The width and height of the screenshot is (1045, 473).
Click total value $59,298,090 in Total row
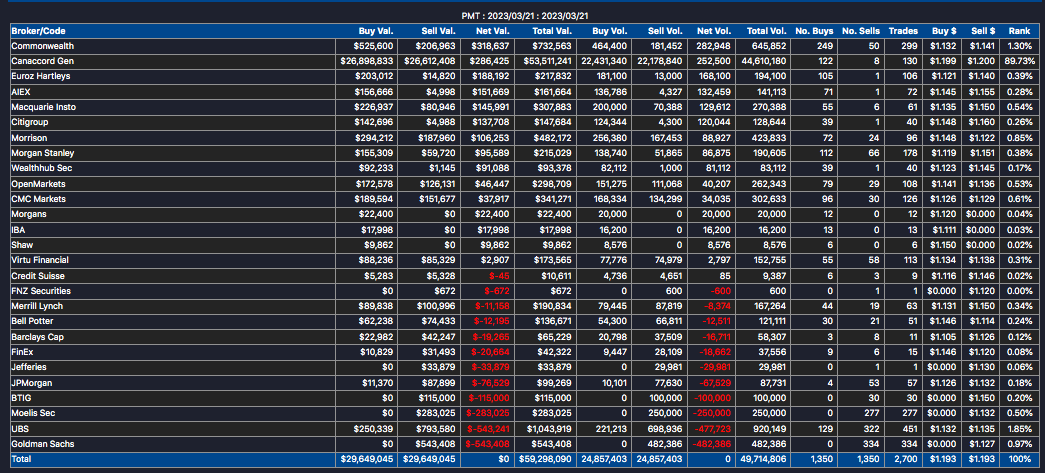pyautogui.click(x=545, y=459)
